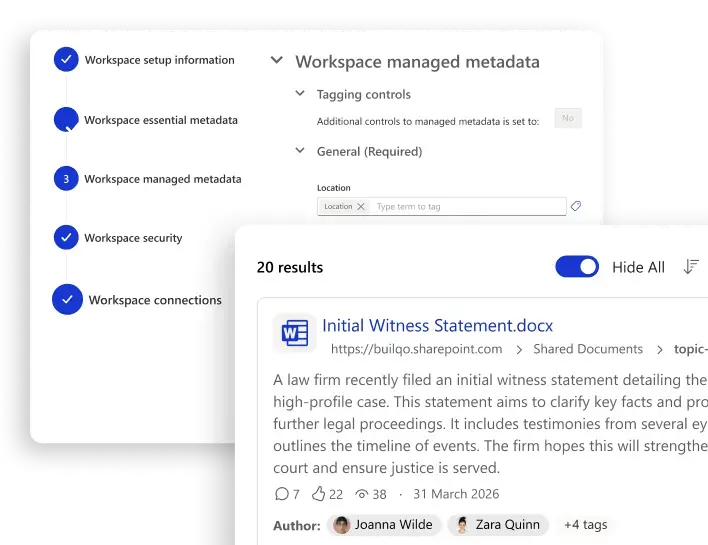Collapse the Tagging controls section
Viewport: 708px width, 545px height.
coord(300,94)
